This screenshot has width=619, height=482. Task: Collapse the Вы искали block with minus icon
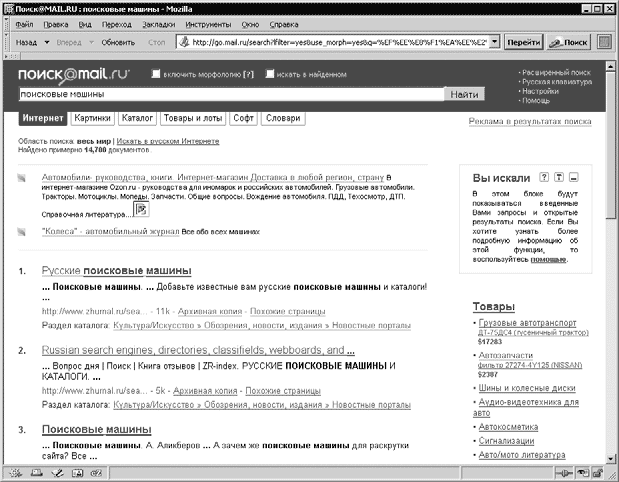click(574, 177)
